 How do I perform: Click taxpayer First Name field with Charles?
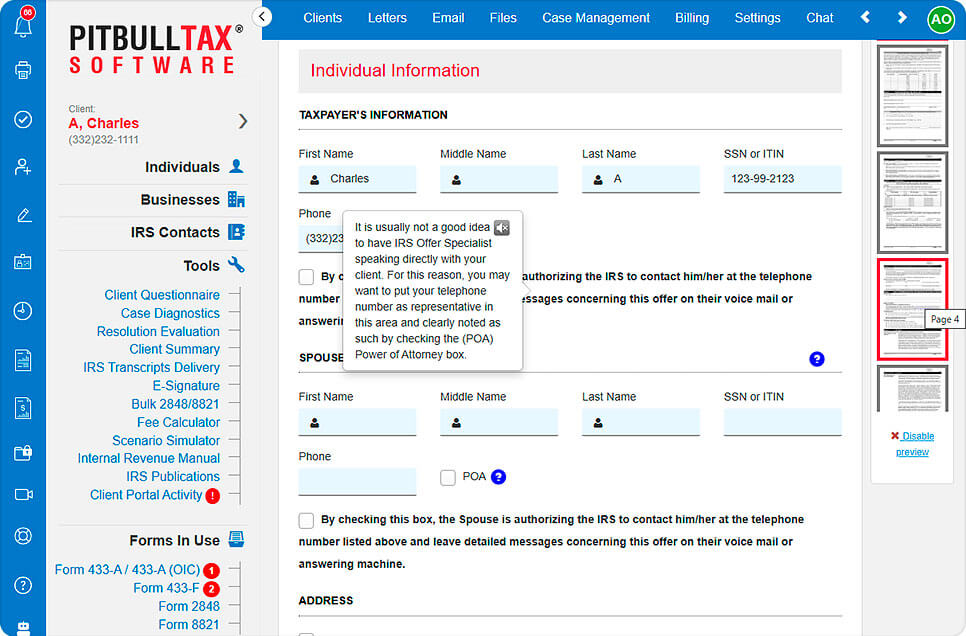[357, 179]
